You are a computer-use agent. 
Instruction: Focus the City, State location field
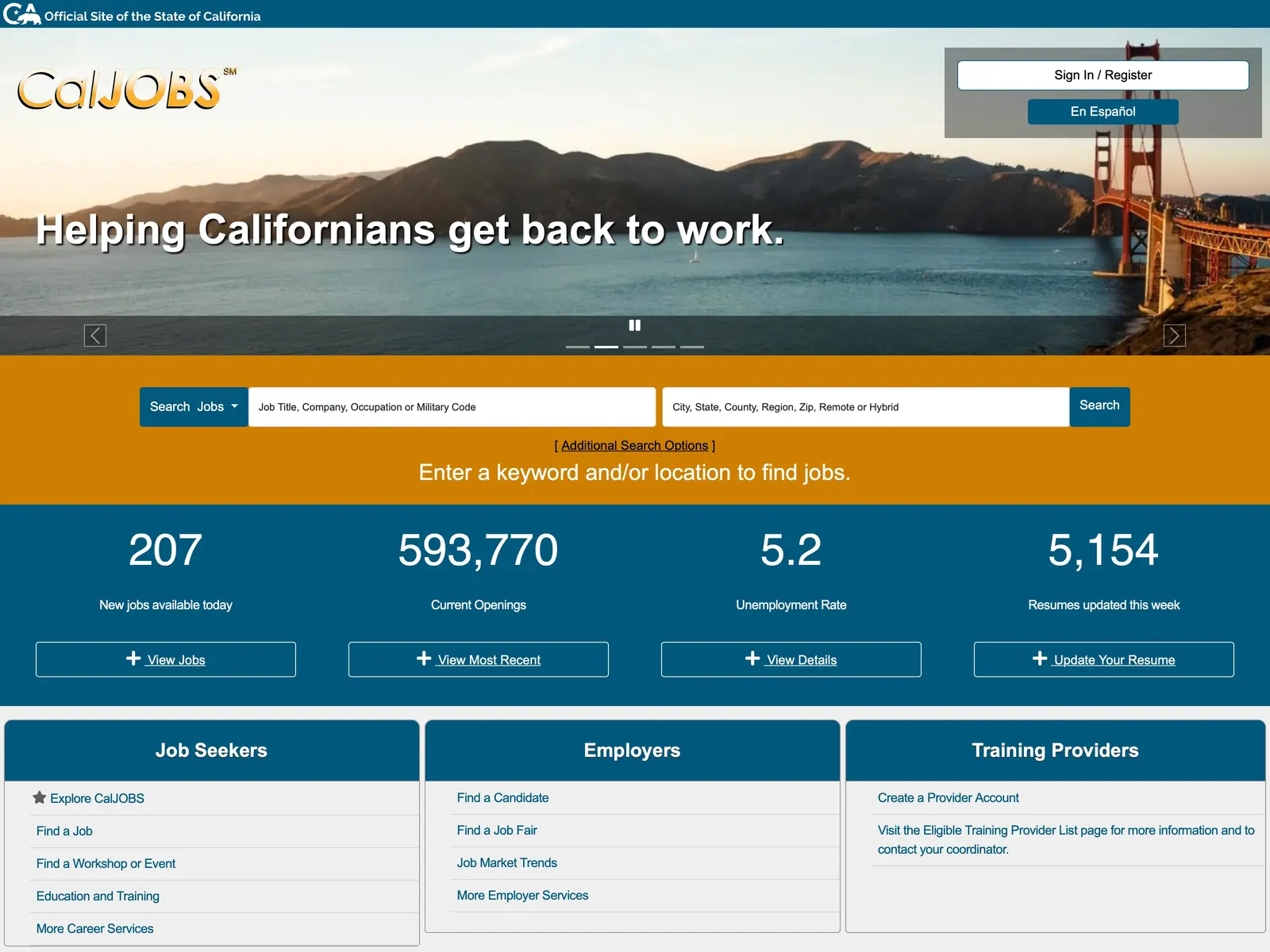pos(866,407)
